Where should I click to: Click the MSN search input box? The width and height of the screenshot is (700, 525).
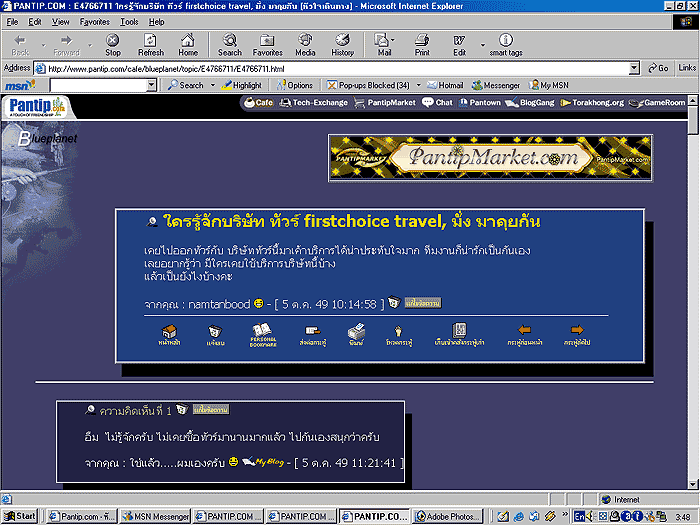click(x=99, y=85)
